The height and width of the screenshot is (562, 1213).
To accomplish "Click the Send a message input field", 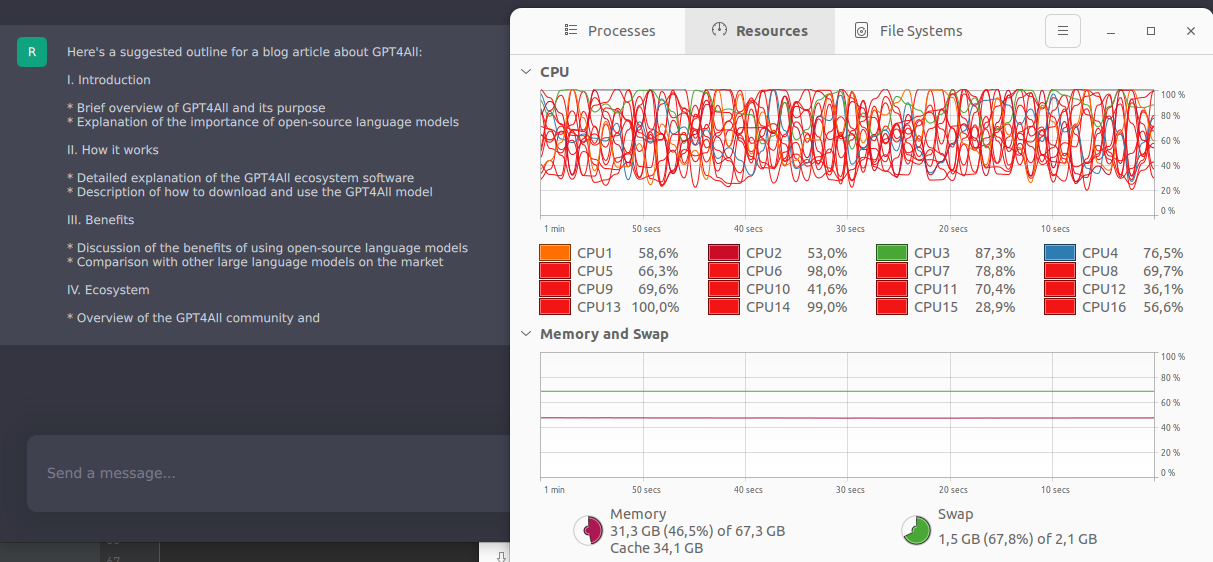I will pyautogui.click(x=268, y=473).
